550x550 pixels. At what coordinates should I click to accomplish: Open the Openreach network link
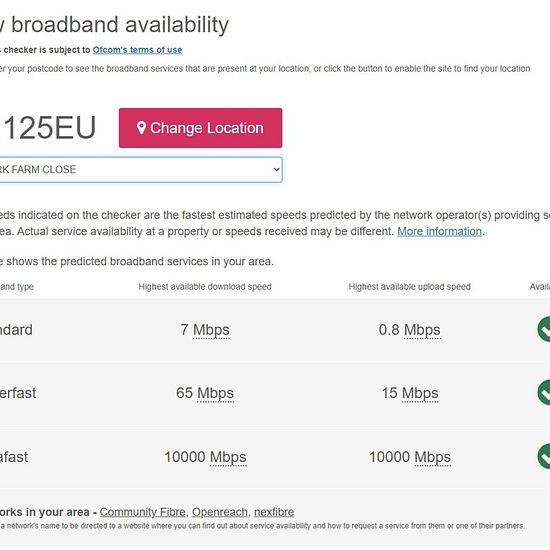220,512
